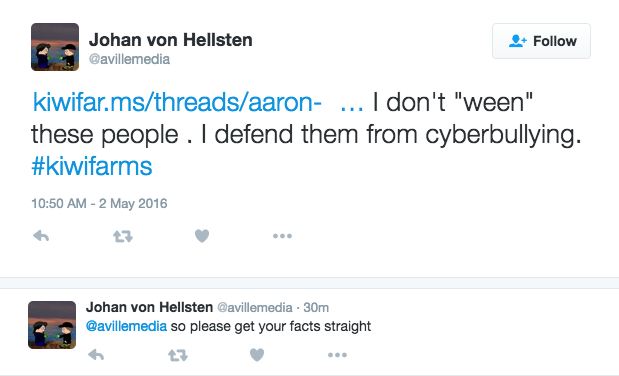619x376 pixels.
Task: Open Johan von Hellsten's profile name at top
Action: point(171,40)
